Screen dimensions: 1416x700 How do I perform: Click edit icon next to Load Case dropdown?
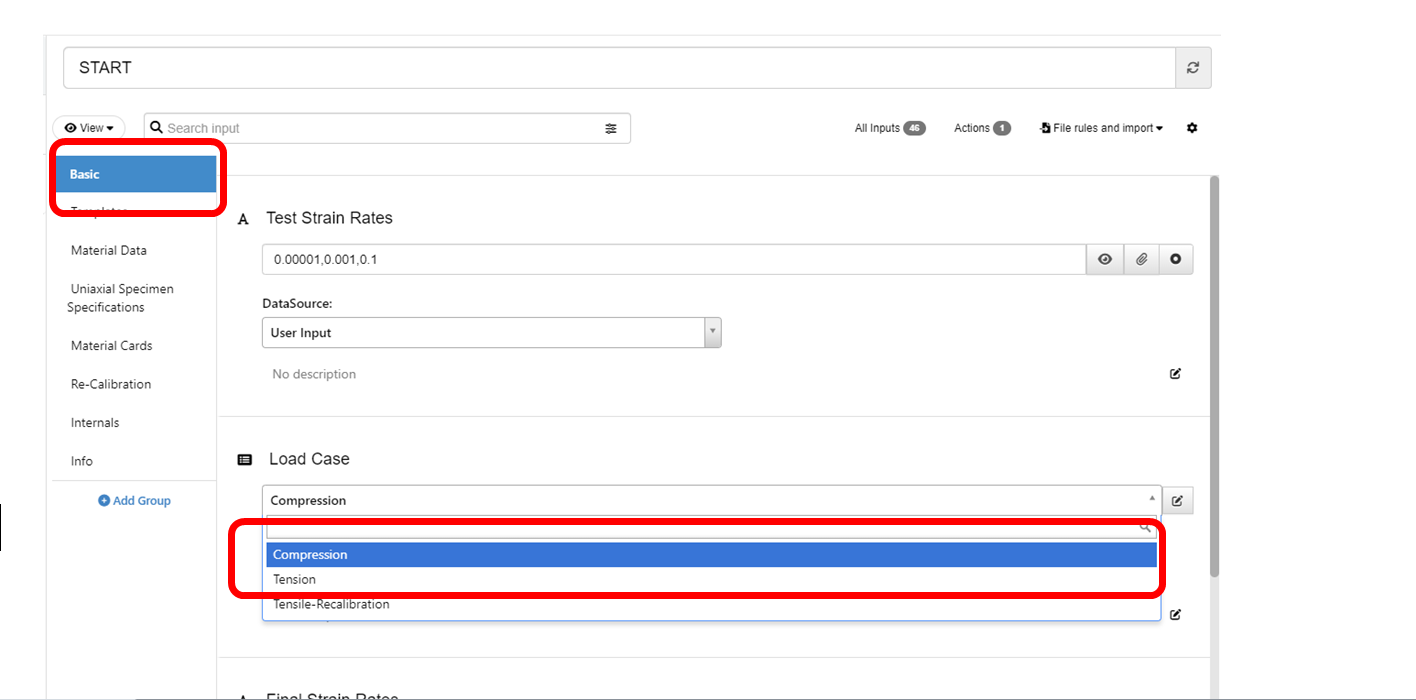pyautogui.click(x=1177, y=500)
